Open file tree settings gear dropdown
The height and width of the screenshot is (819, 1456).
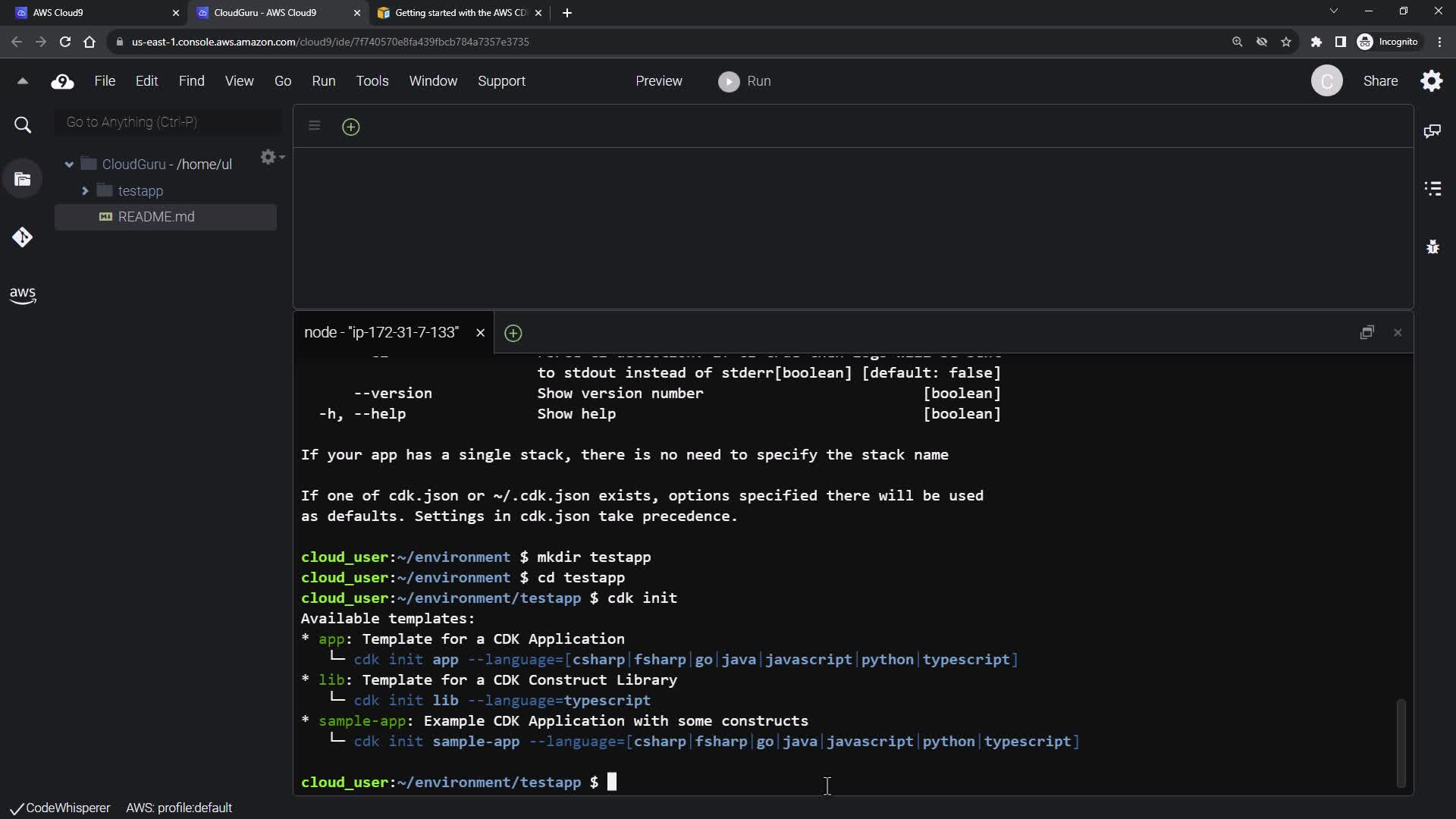click(x=271, y=157)
